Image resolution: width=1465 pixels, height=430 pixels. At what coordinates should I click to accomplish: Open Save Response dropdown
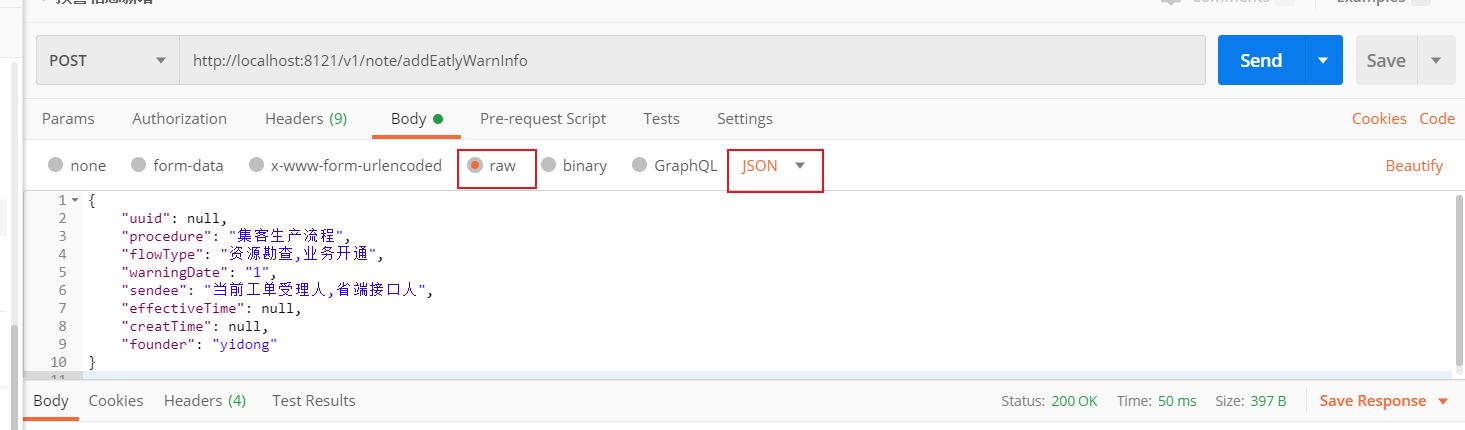1442,401
